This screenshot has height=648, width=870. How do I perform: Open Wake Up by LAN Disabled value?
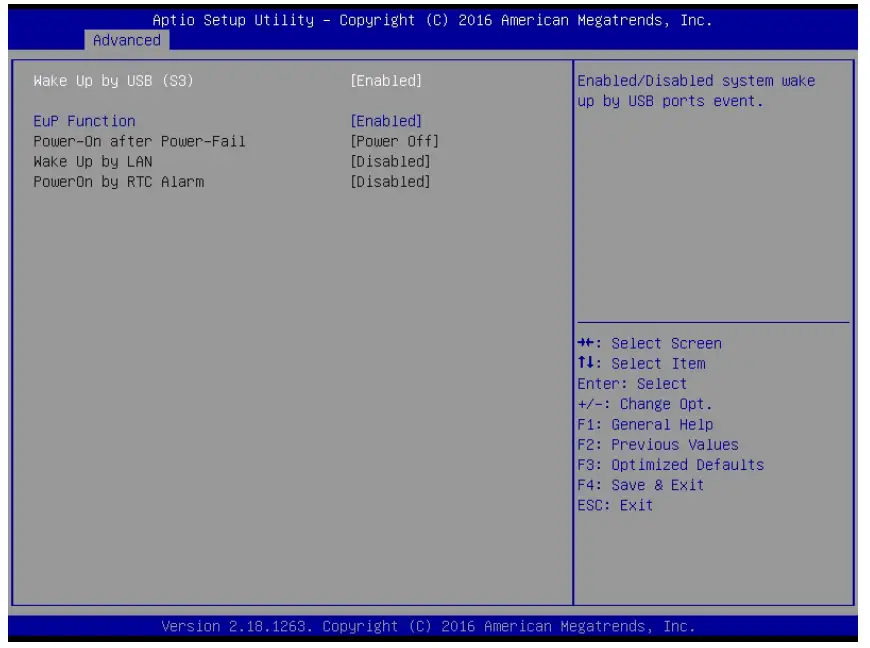[x=391, y=161]
